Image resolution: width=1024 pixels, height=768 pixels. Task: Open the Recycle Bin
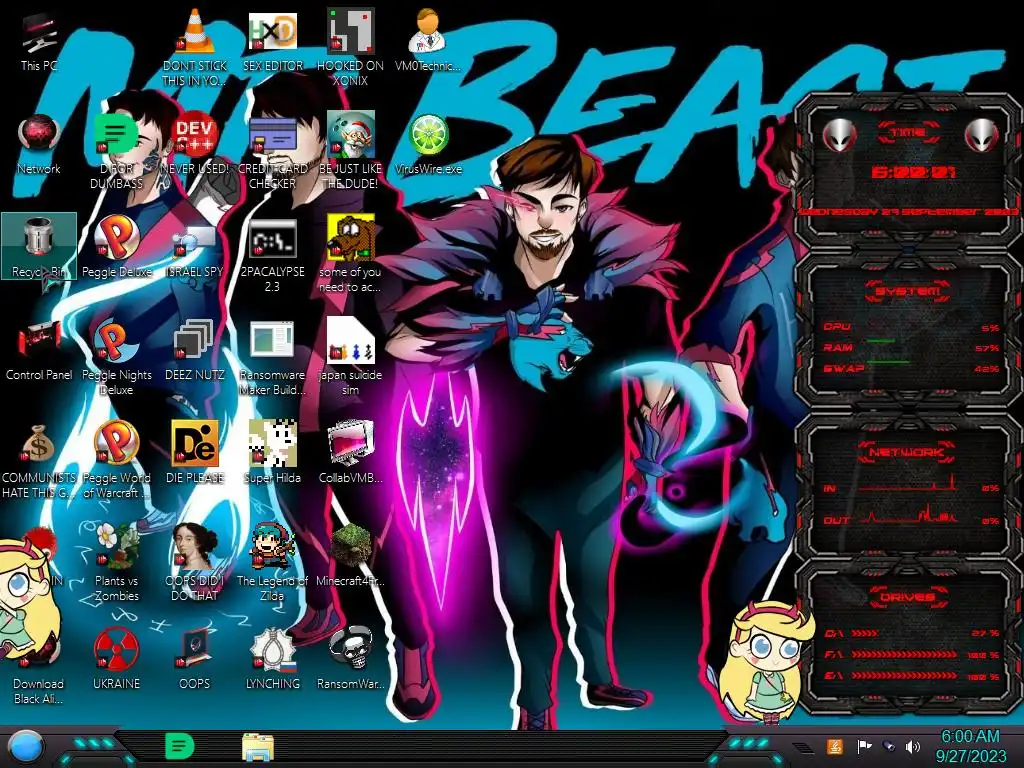[x=39, y=247]
